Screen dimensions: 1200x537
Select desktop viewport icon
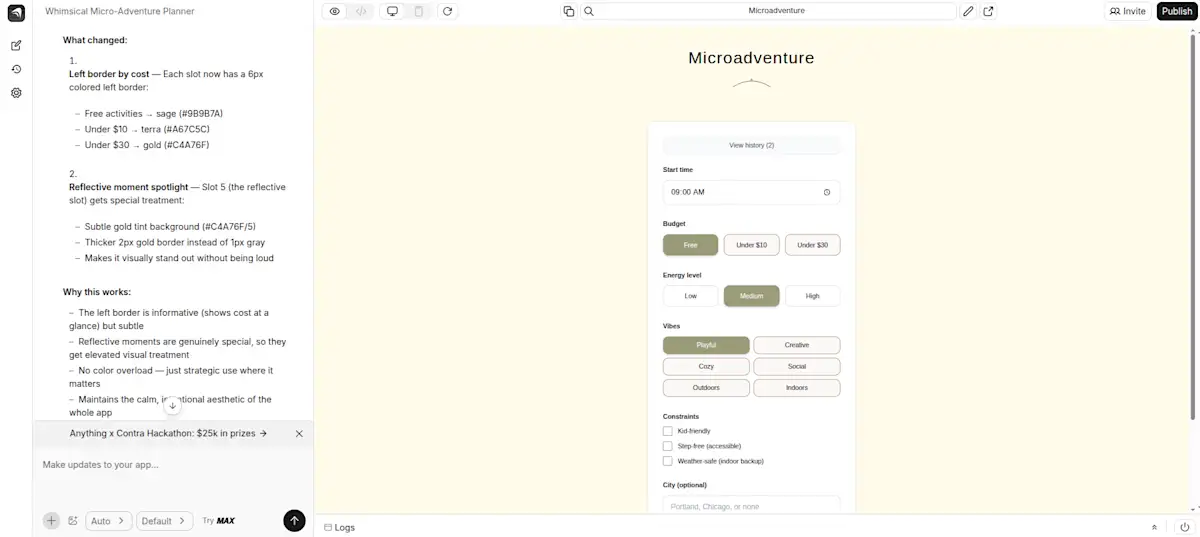coord(392,11)
